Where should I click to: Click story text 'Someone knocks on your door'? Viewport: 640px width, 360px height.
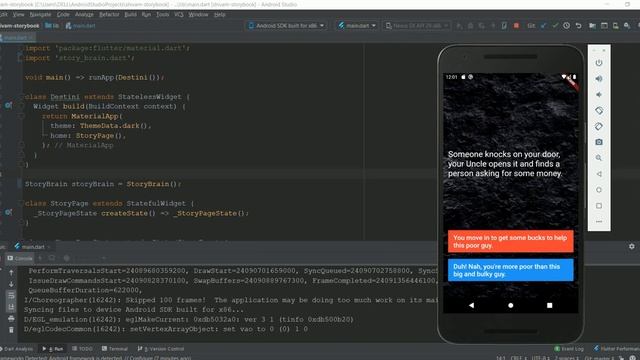tap(504, 164)
